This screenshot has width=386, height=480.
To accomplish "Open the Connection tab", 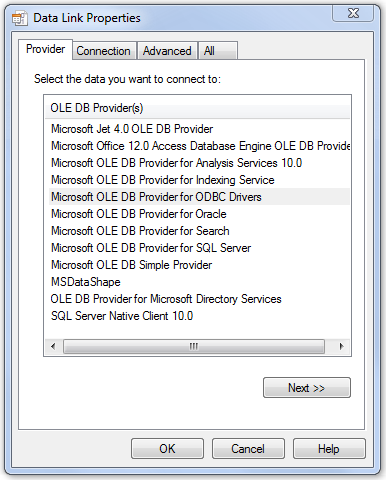I will pyautogui.click(x=103, y=51).
